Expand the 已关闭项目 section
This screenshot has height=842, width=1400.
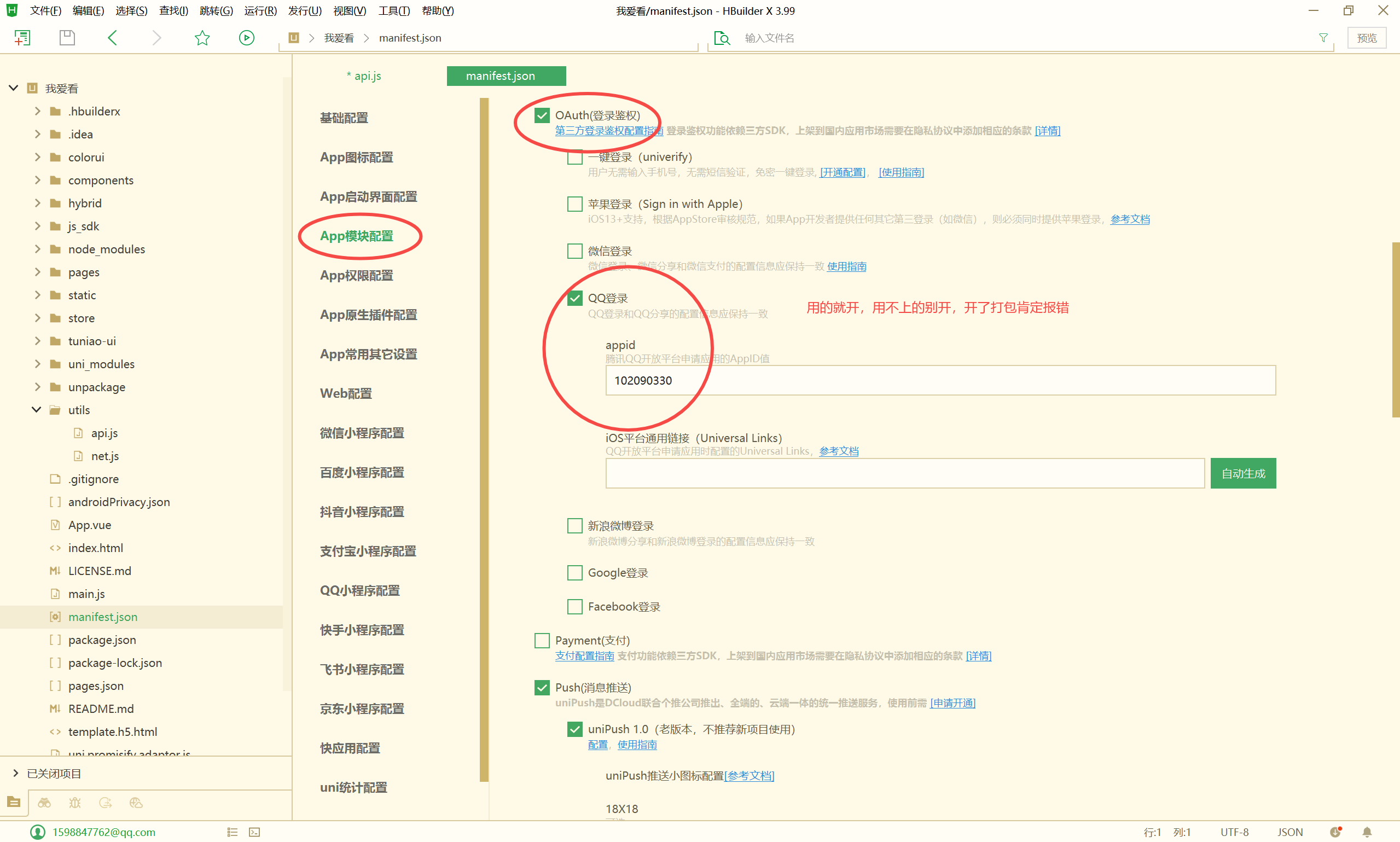pos(15,773)
